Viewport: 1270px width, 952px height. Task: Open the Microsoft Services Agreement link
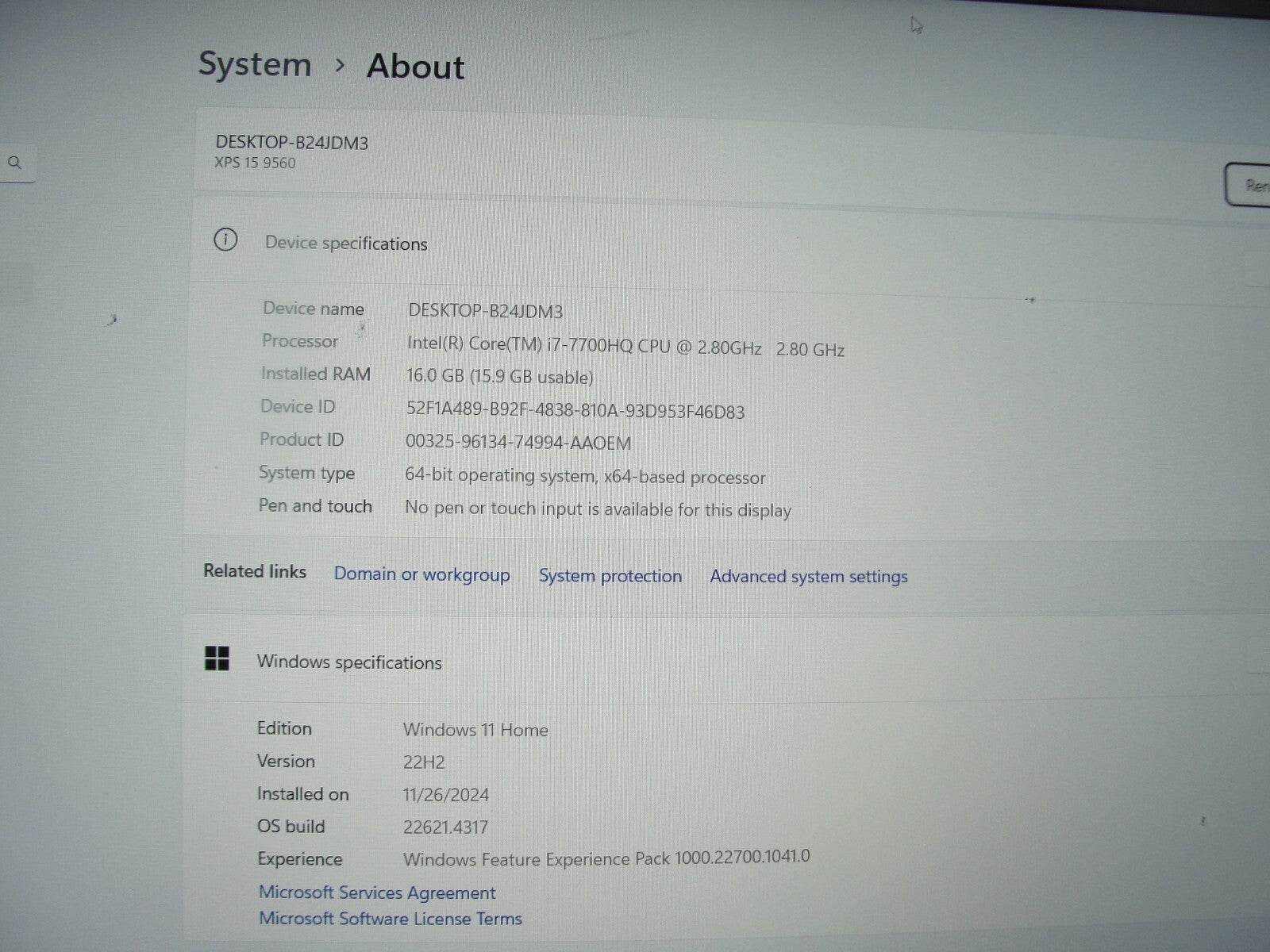(377, 892)
